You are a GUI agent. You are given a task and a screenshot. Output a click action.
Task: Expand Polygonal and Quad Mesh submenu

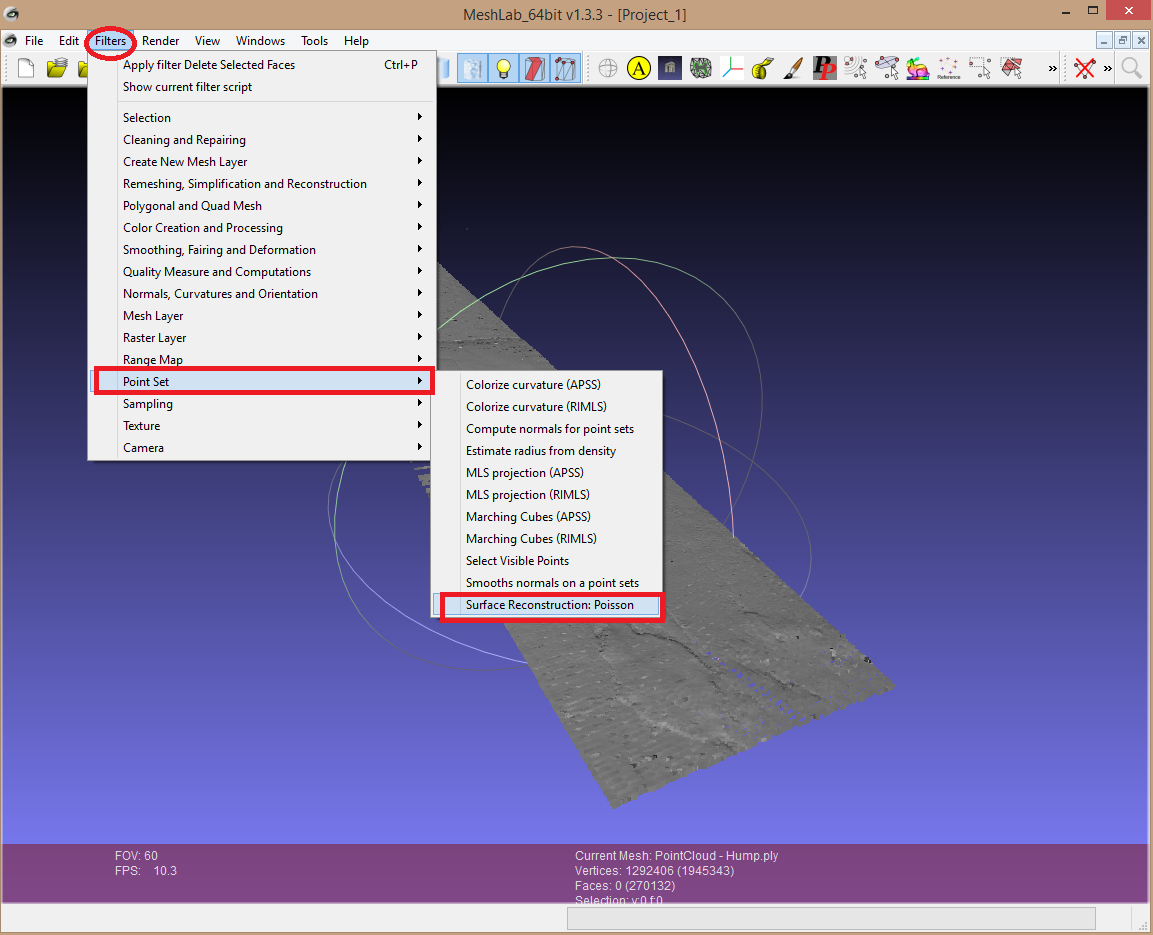coord(262,206)
